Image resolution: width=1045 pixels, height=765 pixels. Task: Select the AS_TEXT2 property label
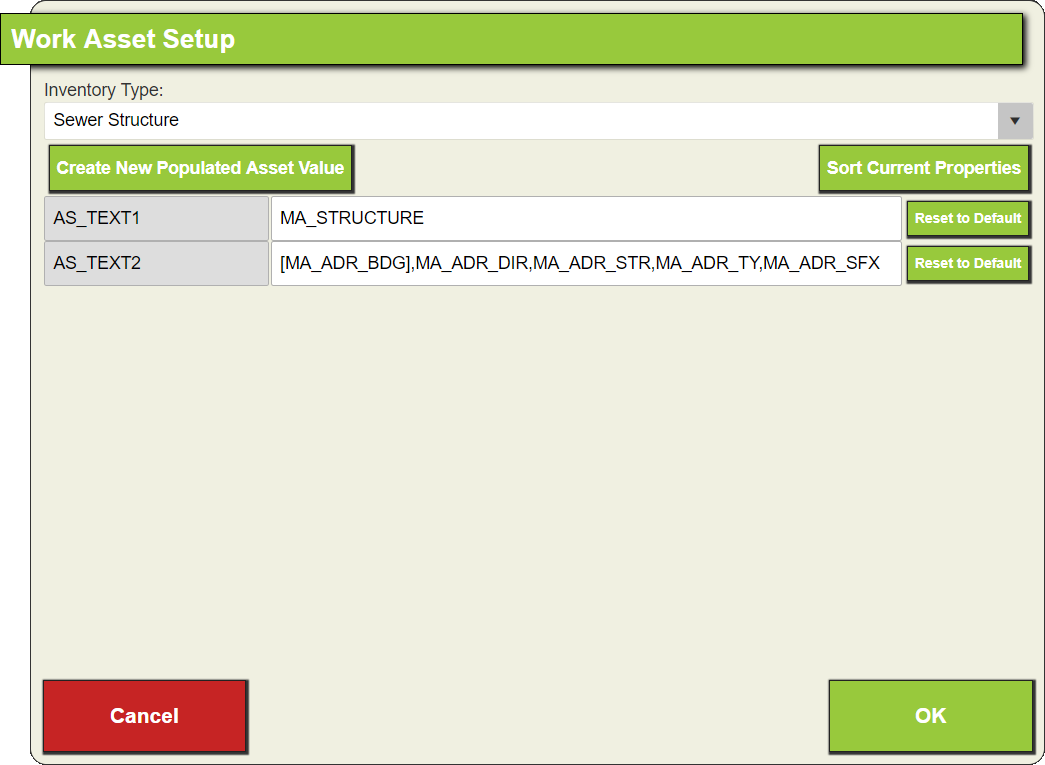pyautogui.click(x=157, y=263)
